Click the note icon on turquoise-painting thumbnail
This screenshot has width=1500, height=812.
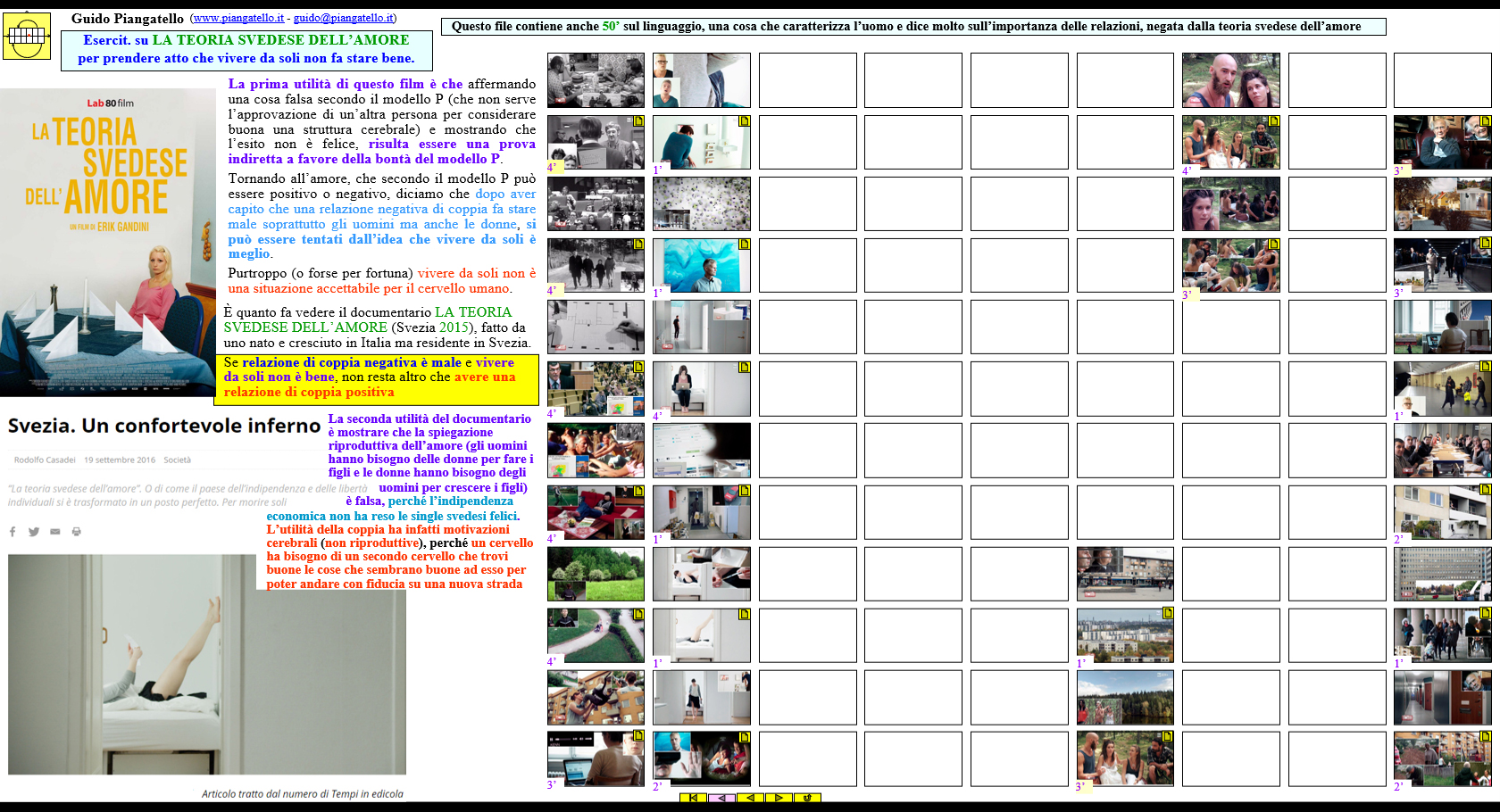744,244
